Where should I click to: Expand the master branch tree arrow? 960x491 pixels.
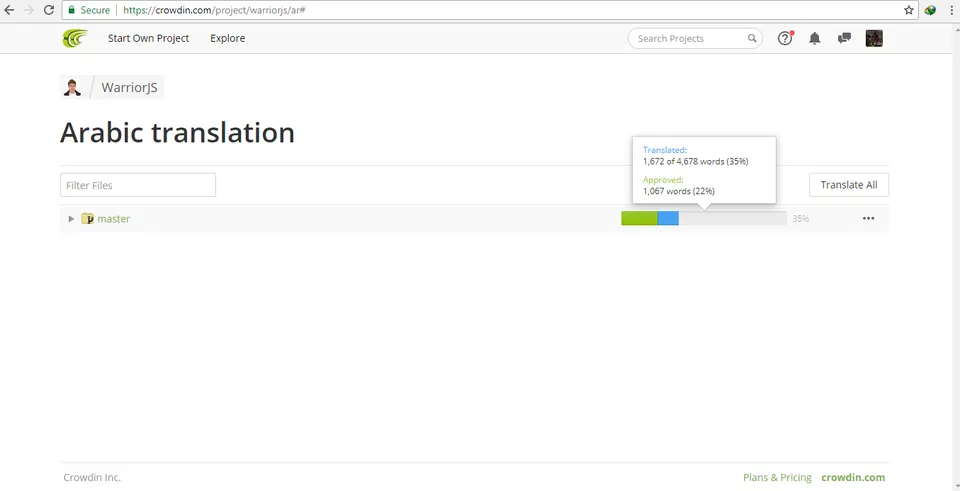tap(71, 219)
